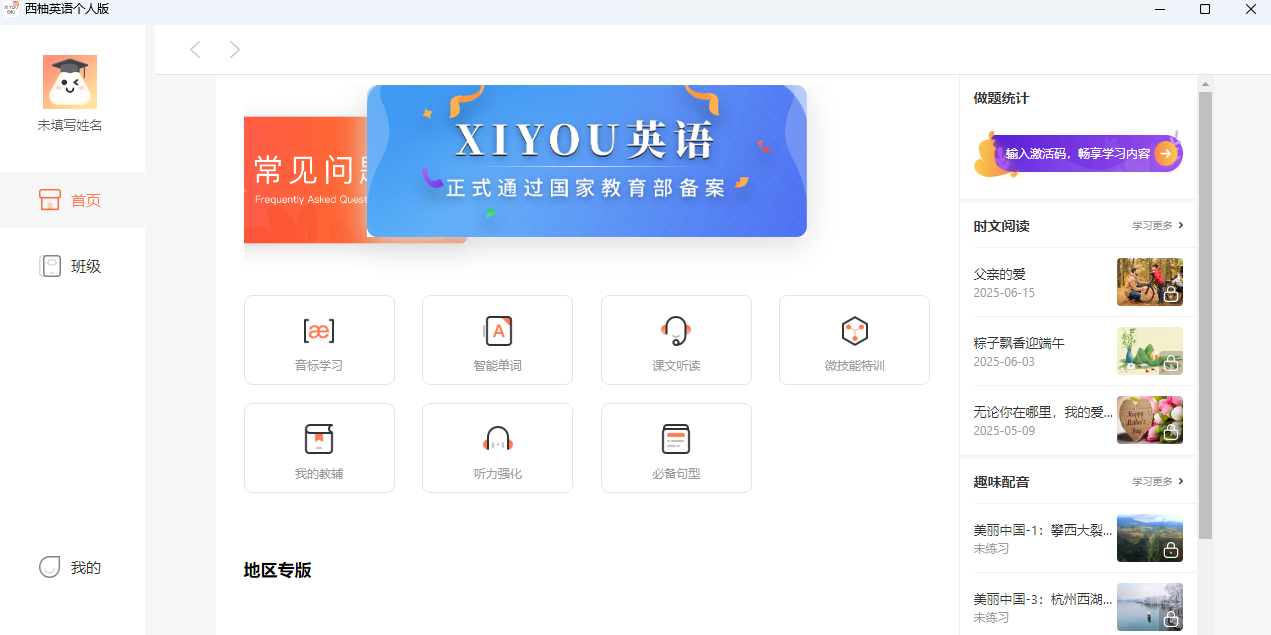Maximize the 西柚英语个人版 window
The width and height of the screenshot is (1271, 635).
click(x=1205, y=9)
